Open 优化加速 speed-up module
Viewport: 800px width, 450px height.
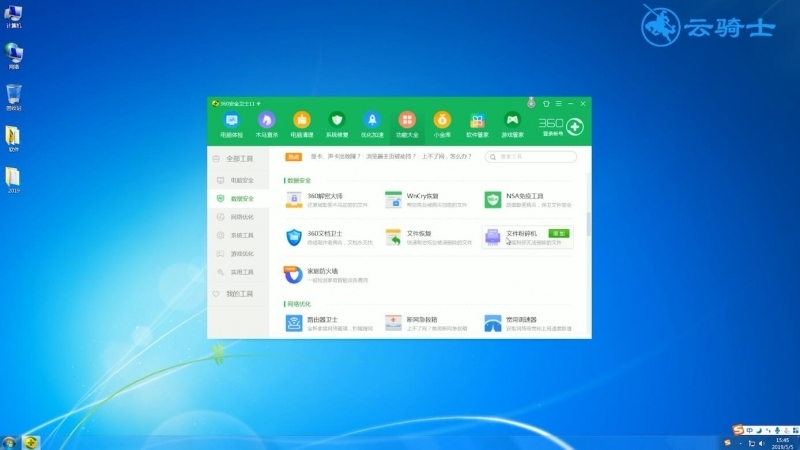click(x=372, y=125)
